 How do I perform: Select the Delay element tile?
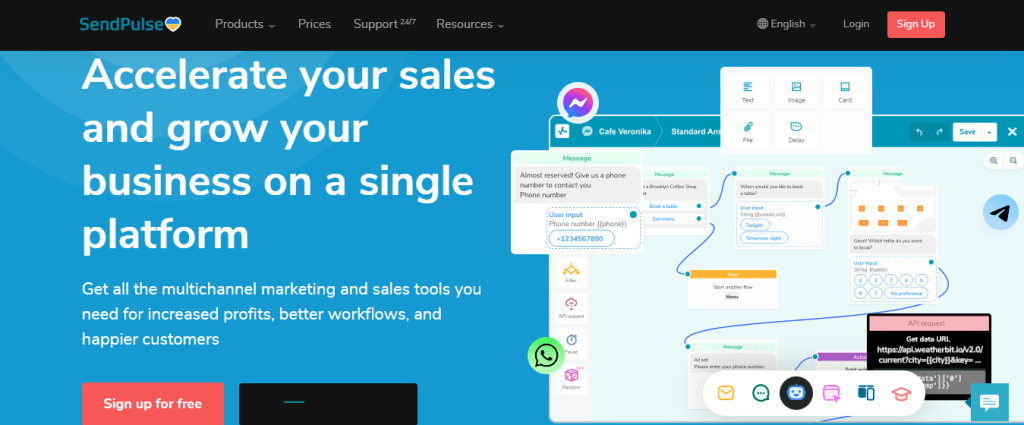796,131
